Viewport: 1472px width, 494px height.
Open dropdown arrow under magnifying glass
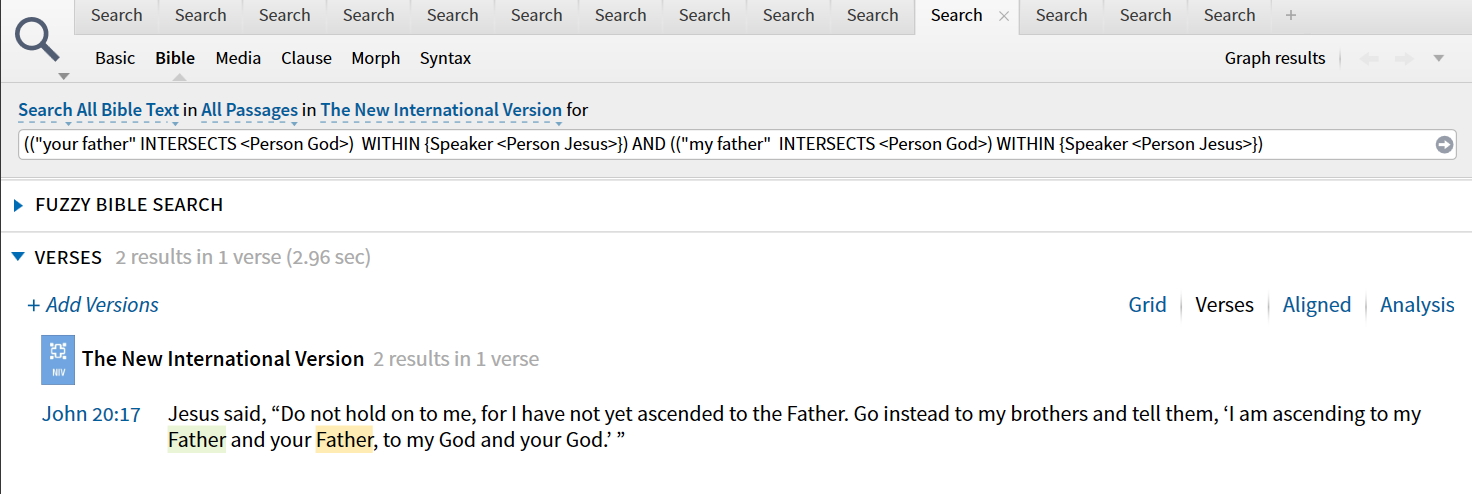(x=63, y=76)
